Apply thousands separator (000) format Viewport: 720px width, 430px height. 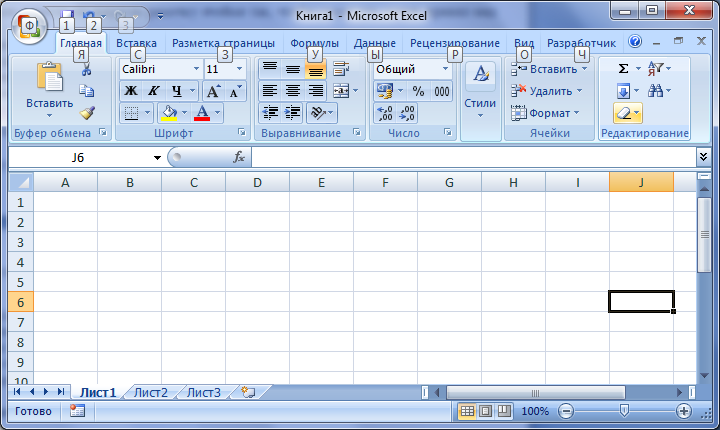442,91
